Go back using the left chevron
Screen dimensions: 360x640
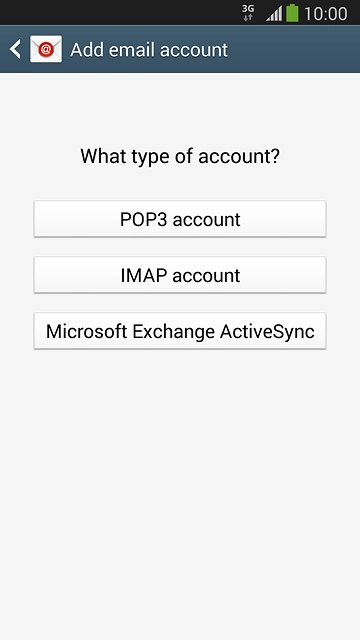(15, 49)
